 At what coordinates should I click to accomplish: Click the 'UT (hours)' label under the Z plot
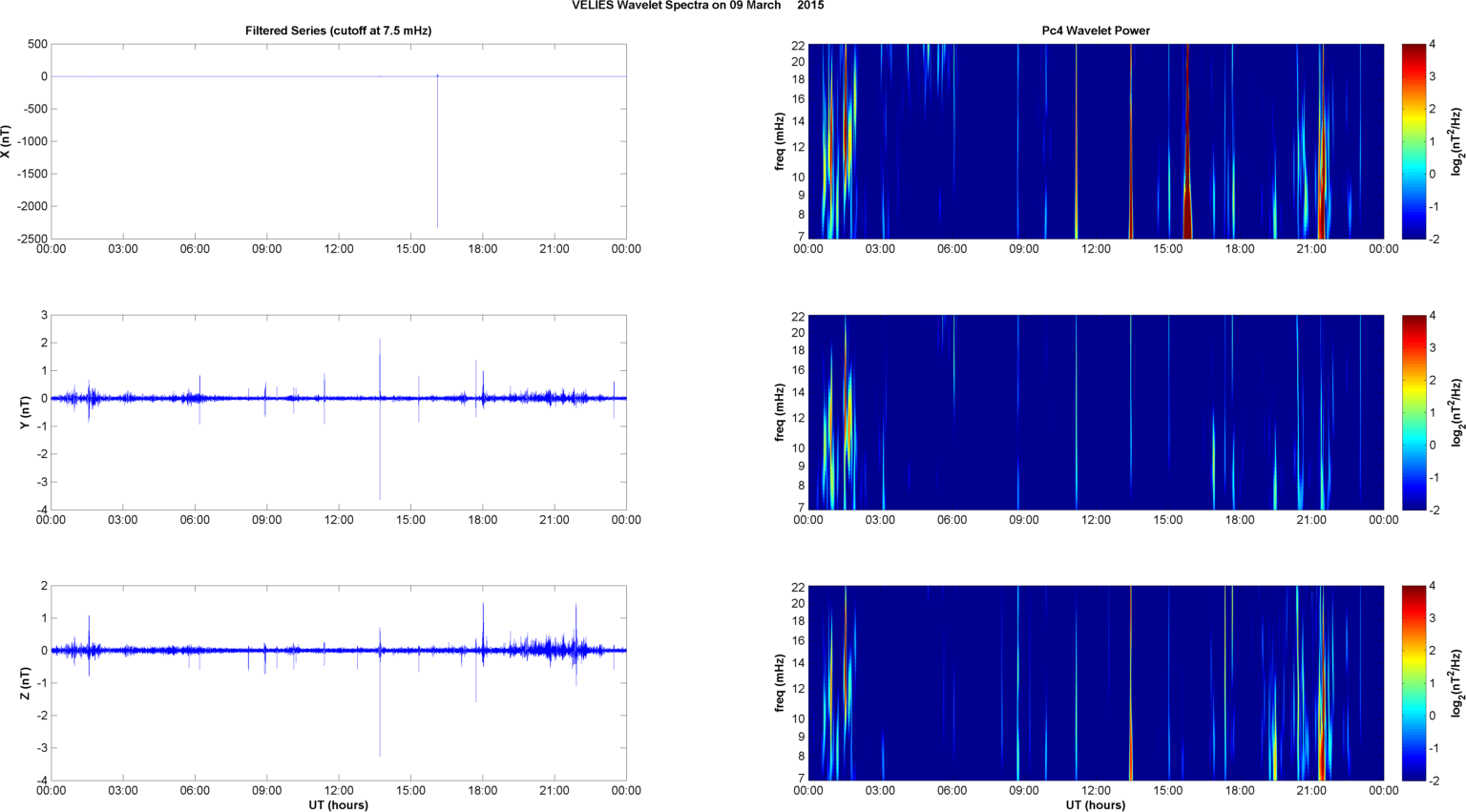point(338,804)
